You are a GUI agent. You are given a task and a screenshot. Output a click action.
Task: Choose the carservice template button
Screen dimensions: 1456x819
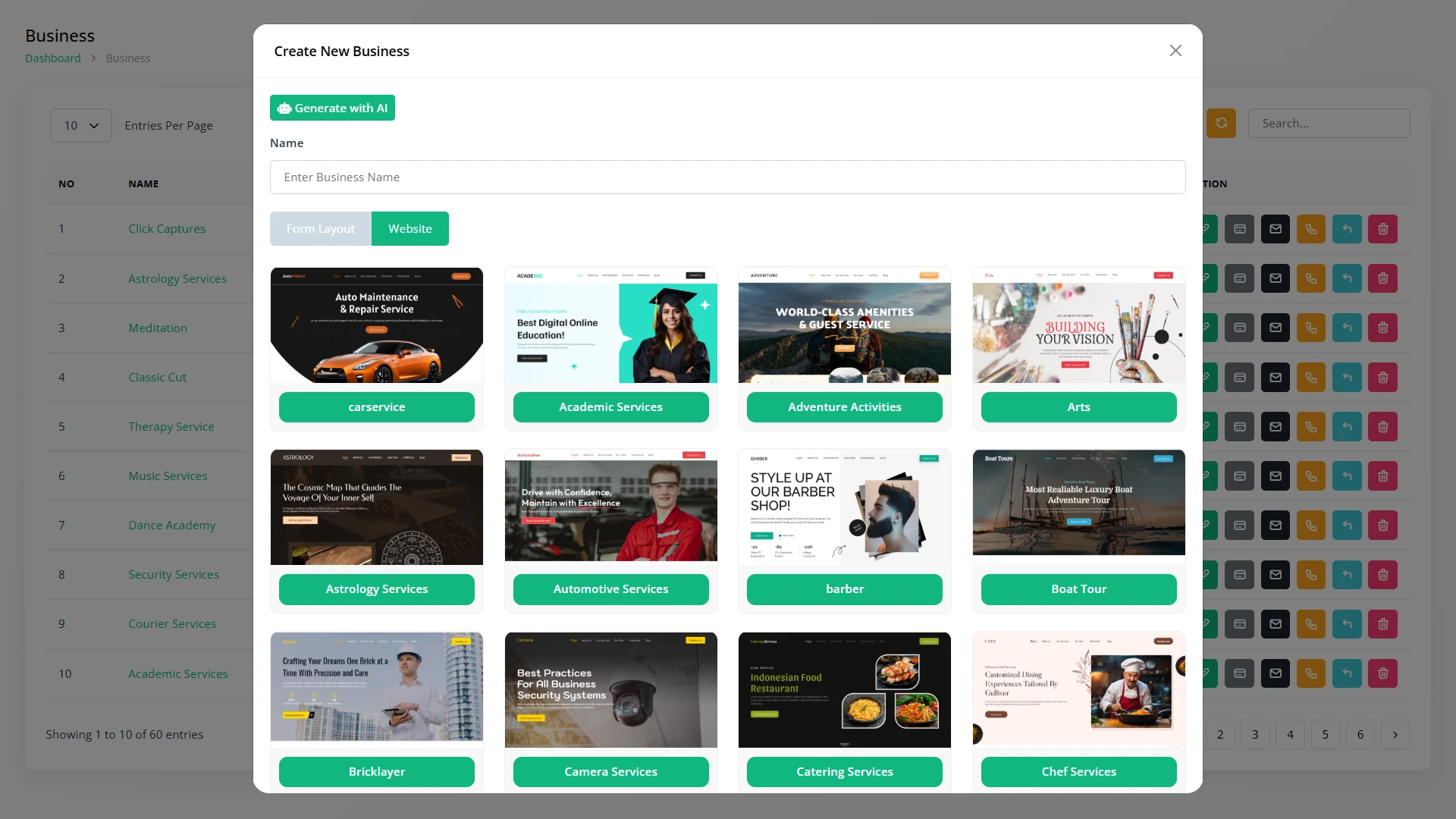[x=377, y=407]
